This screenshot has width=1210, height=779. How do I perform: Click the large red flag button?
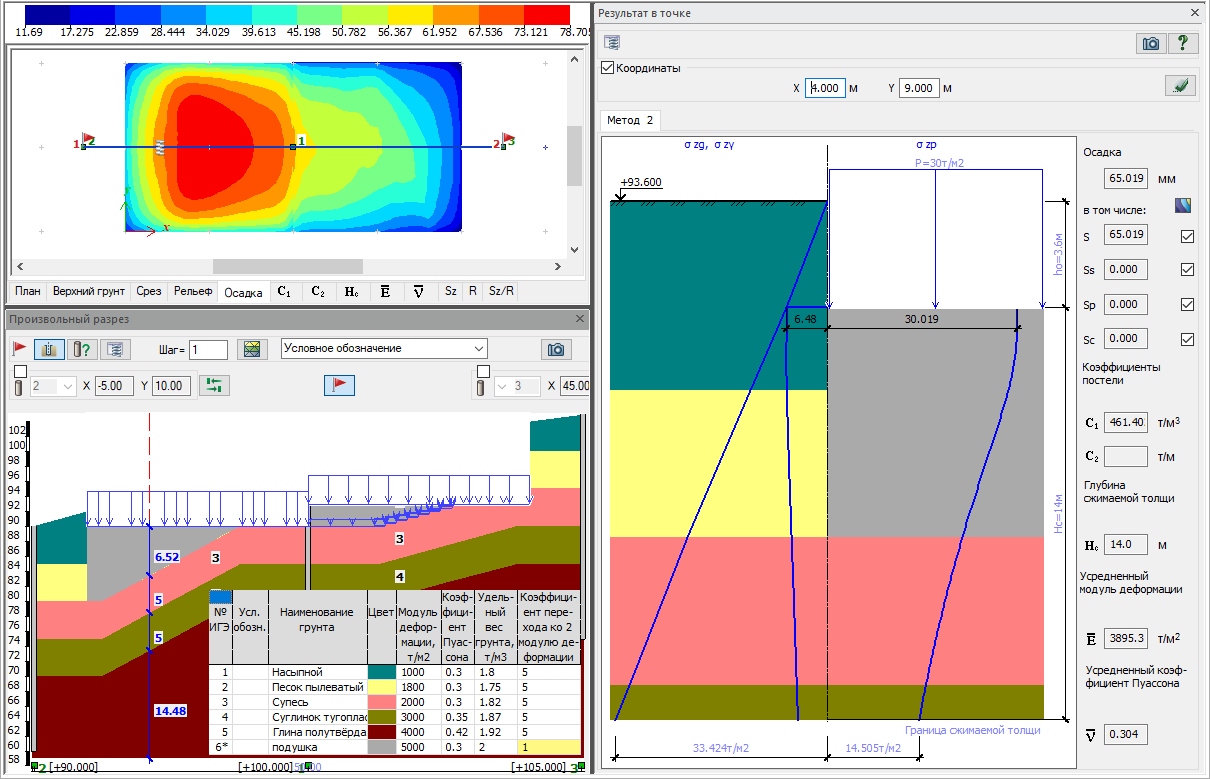(340, 385)
